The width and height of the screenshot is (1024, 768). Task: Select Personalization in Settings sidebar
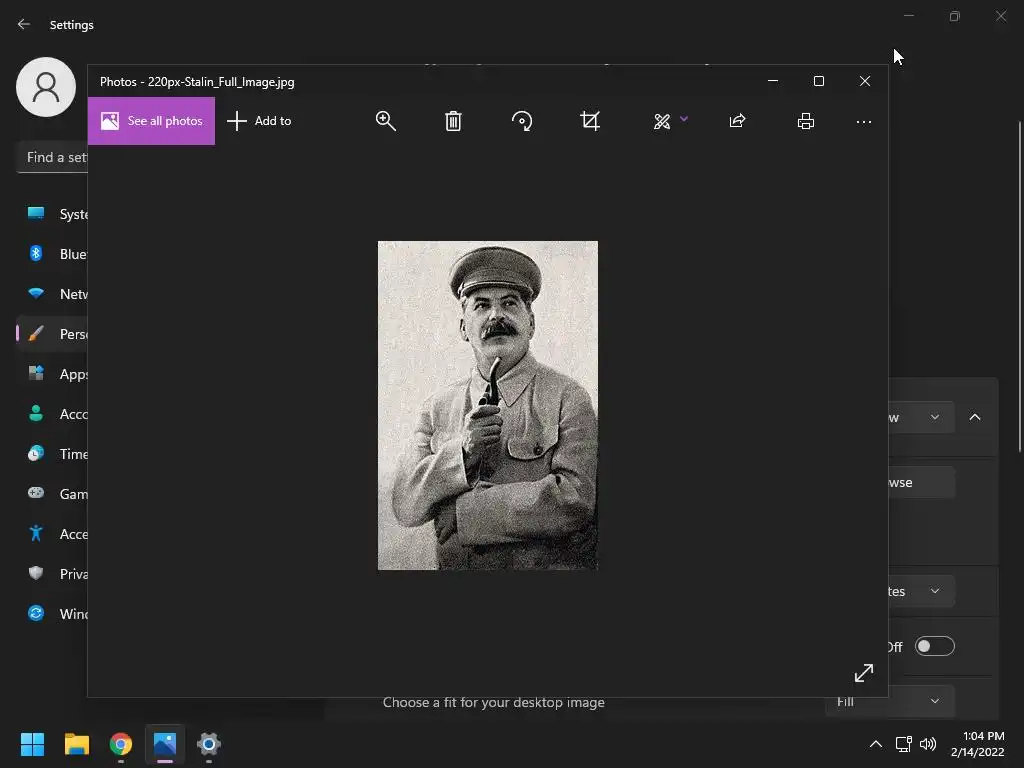52,334
